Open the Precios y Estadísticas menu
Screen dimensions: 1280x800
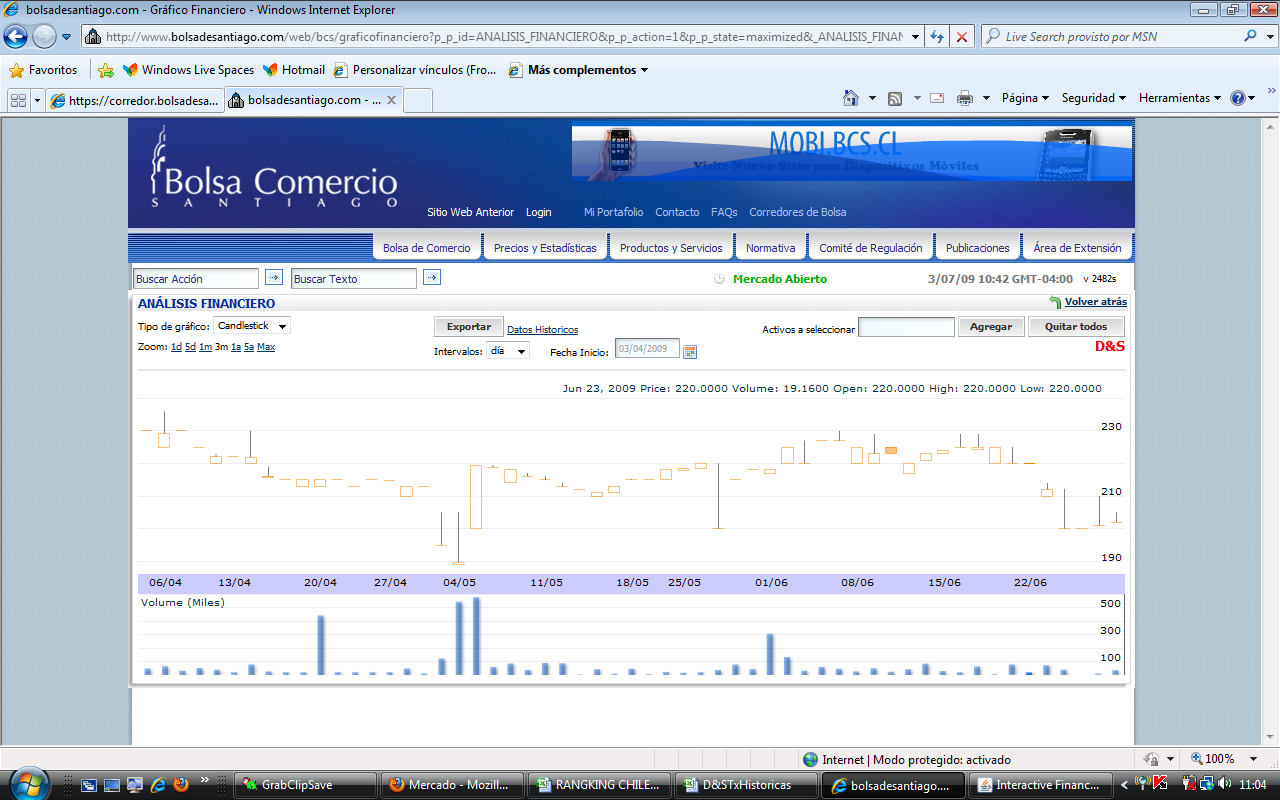(545, 248)
